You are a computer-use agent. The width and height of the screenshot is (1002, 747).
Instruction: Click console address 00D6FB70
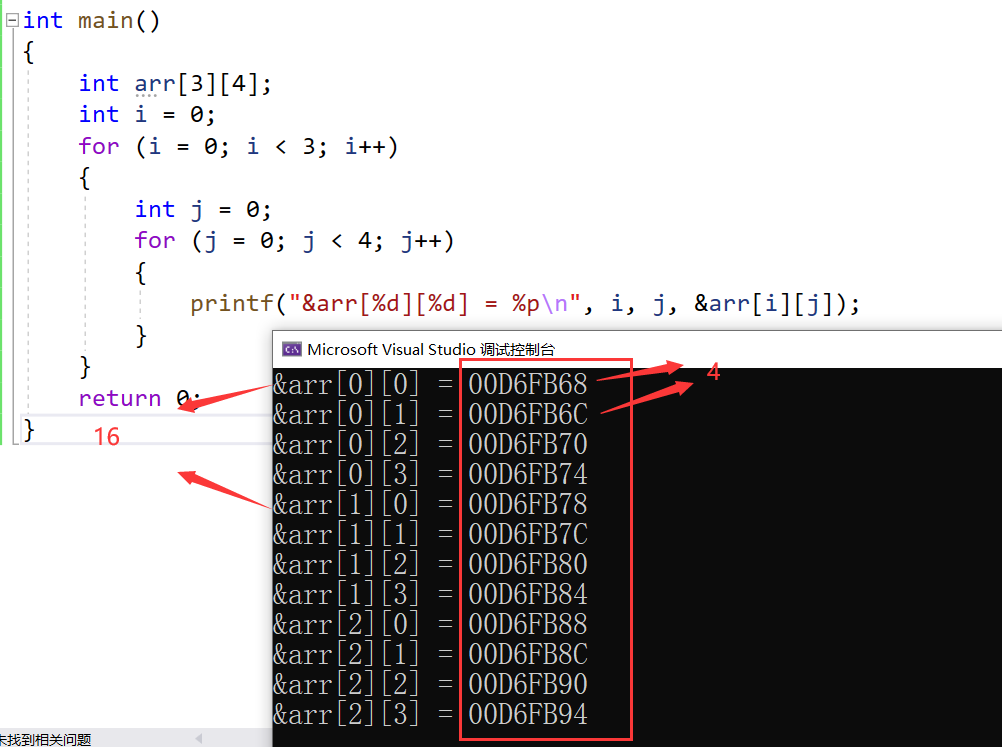[528, 444]
